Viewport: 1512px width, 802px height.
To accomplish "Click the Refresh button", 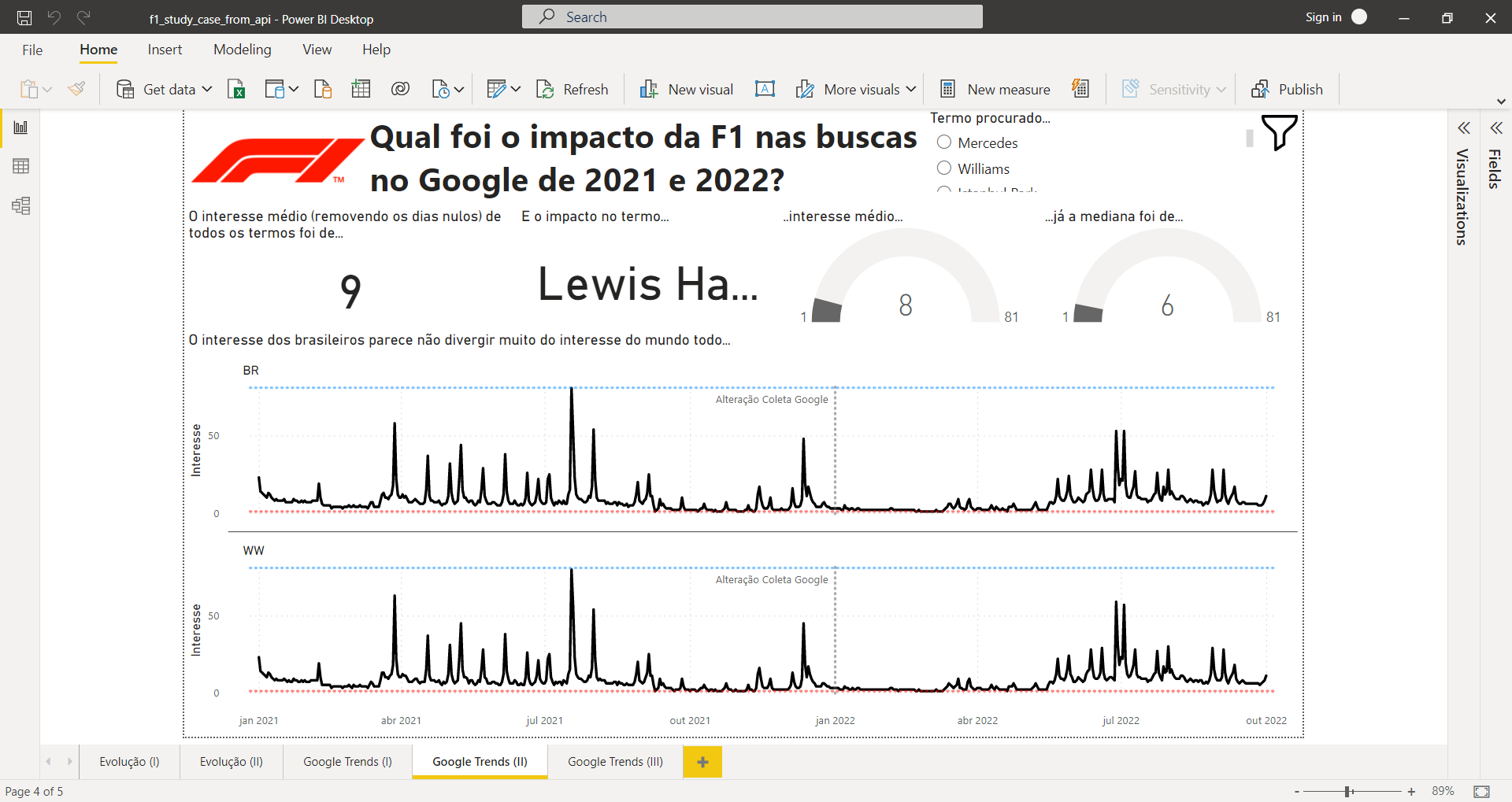I will (573, 89).
